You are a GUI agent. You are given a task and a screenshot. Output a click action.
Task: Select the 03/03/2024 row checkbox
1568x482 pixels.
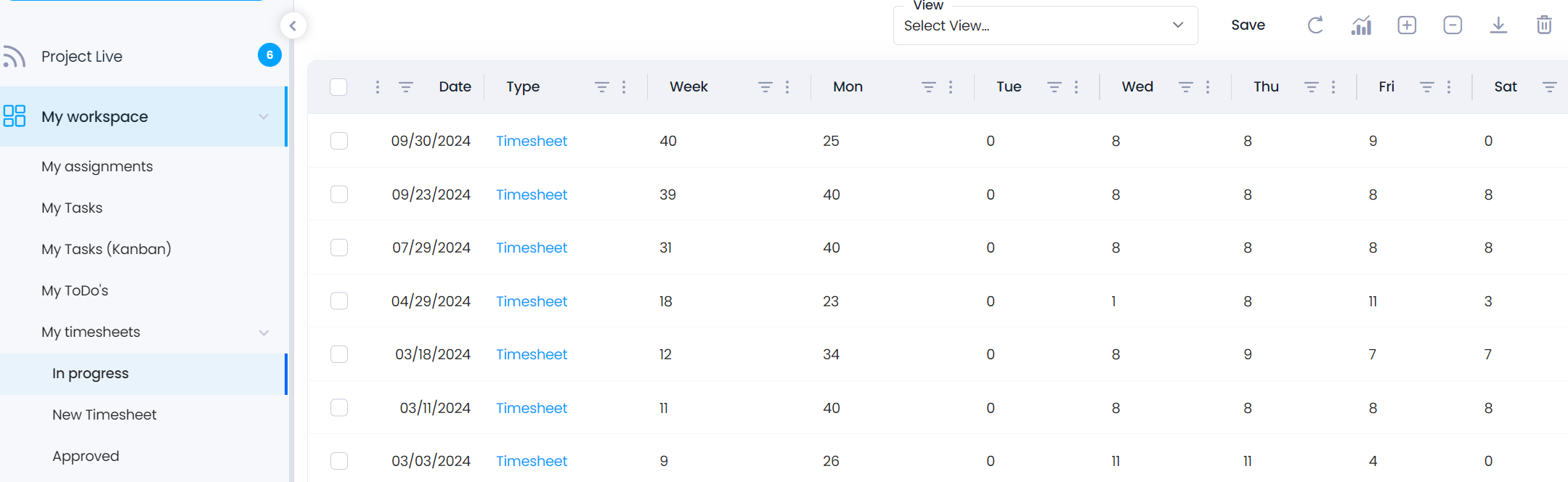(x=339, y=461)
